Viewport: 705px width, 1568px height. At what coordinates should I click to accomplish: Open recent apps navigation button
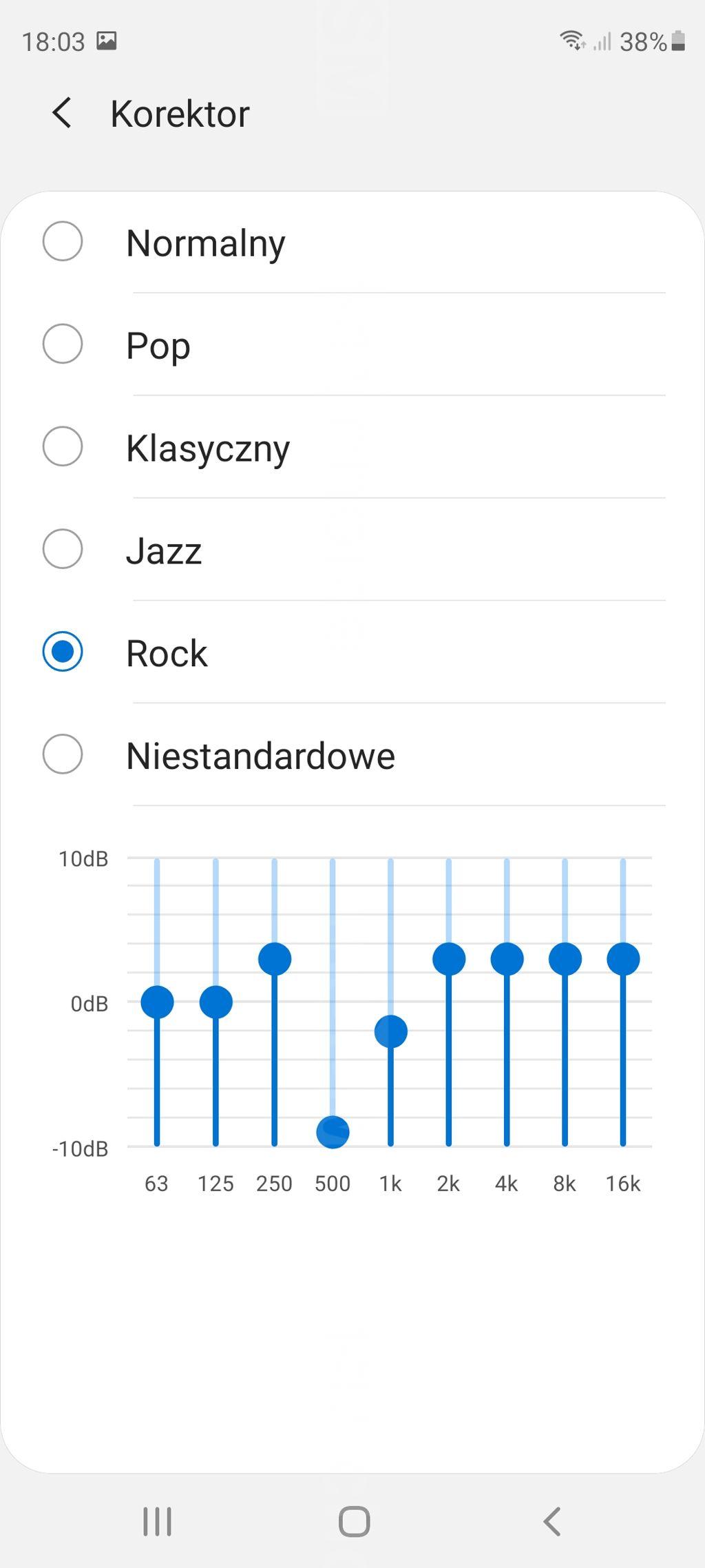pyautogui.click(x=157, y=1521)
